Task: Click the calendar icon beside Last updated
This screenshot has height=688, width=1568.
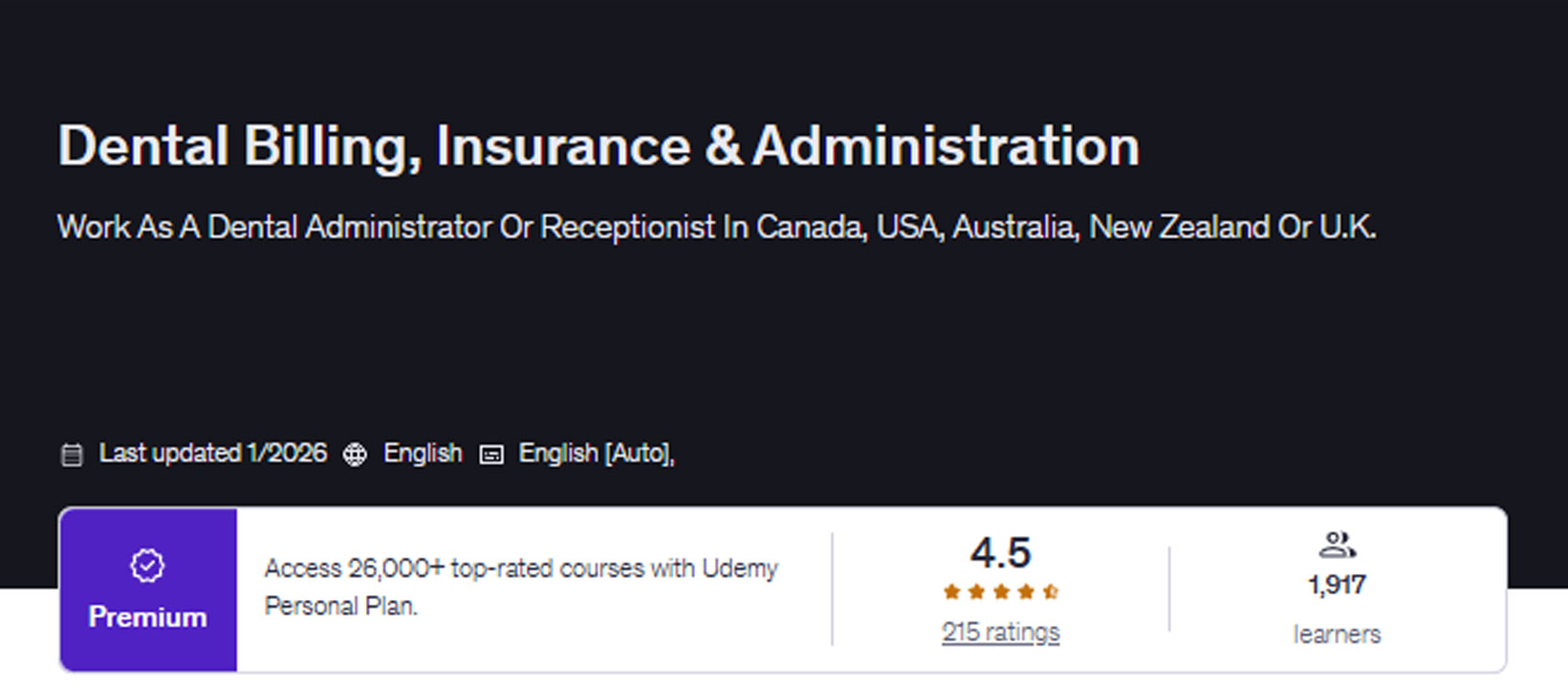Action: point(72,454)
